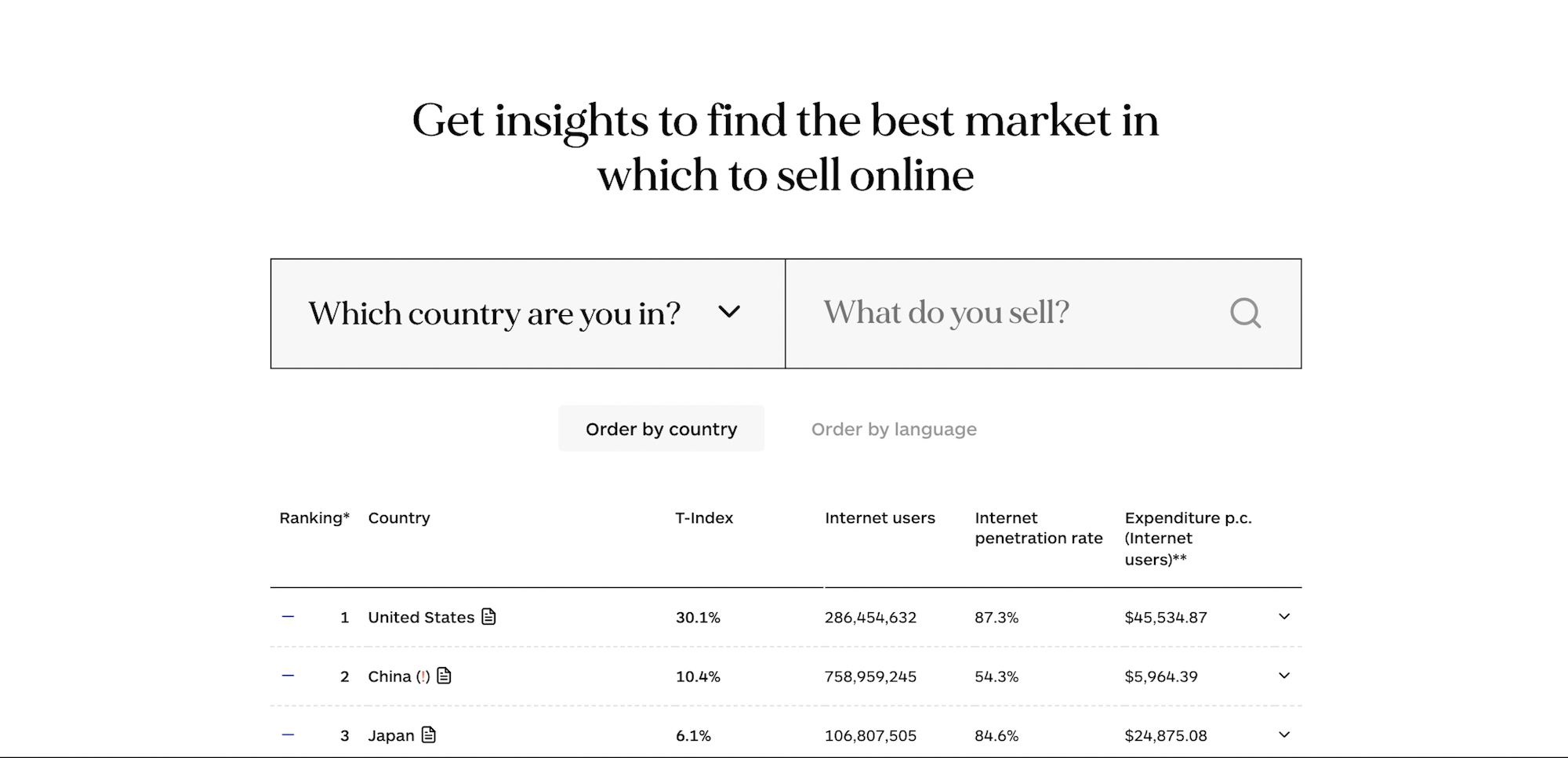Image resolution: width=1568 pixels, height=758 pixels.
Task: Expand the chevron on the United States row
Action: pyautogui.click(x=1283, y=616)
